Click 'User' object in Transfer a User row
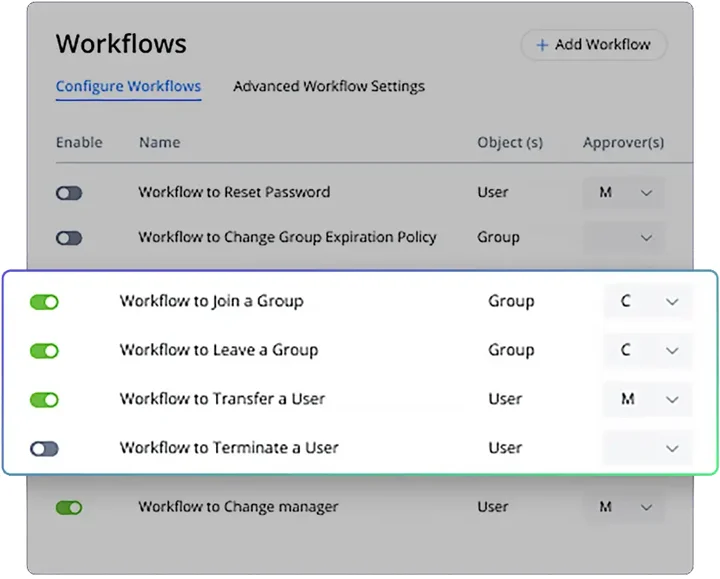The image size is (720, 579). point(505,399)
